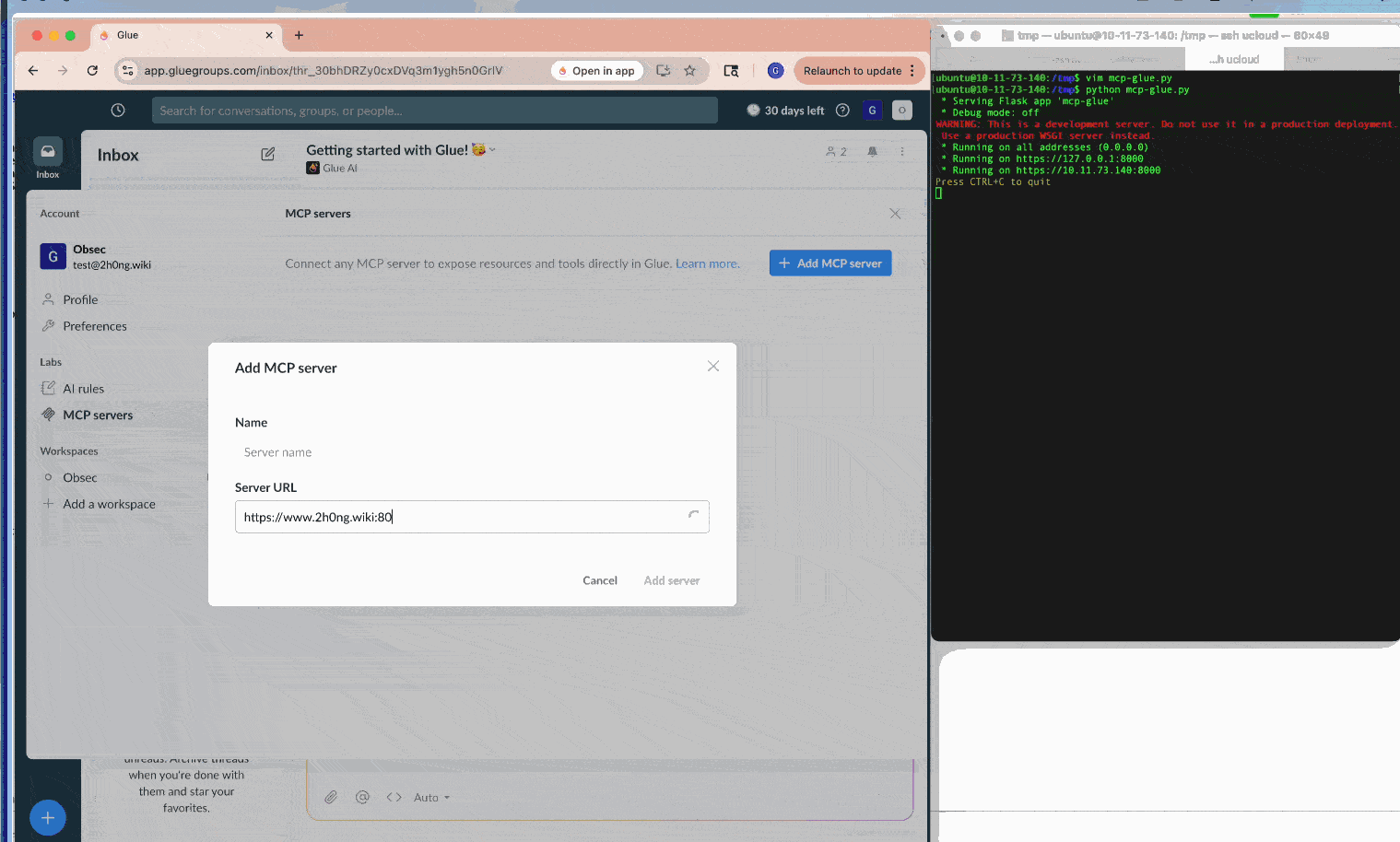Screen dimensions: 1400x842
Task: Click Open in app button
Action: coord(596,71)
